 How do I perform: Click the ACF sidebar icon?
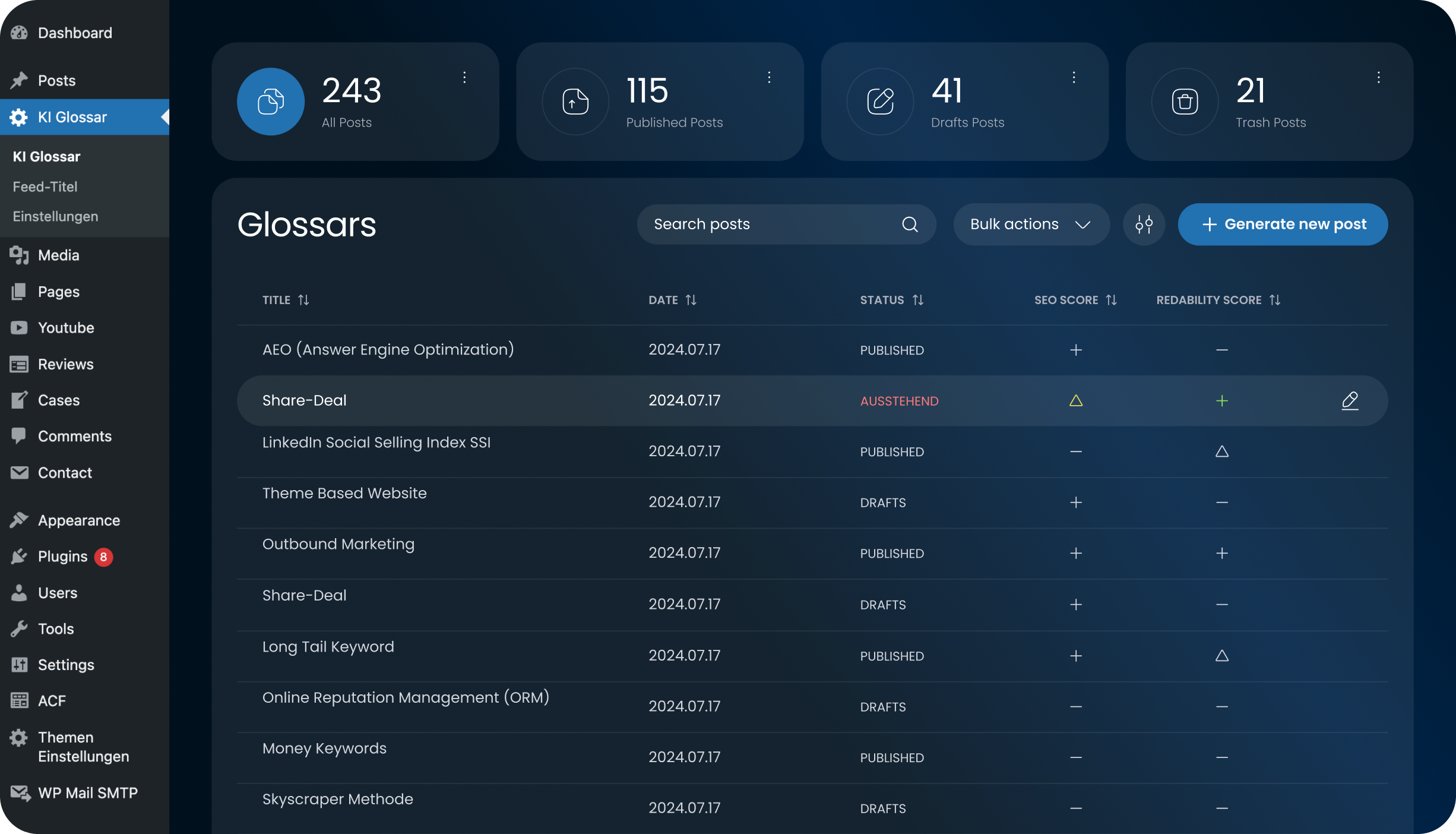point(19,701)
